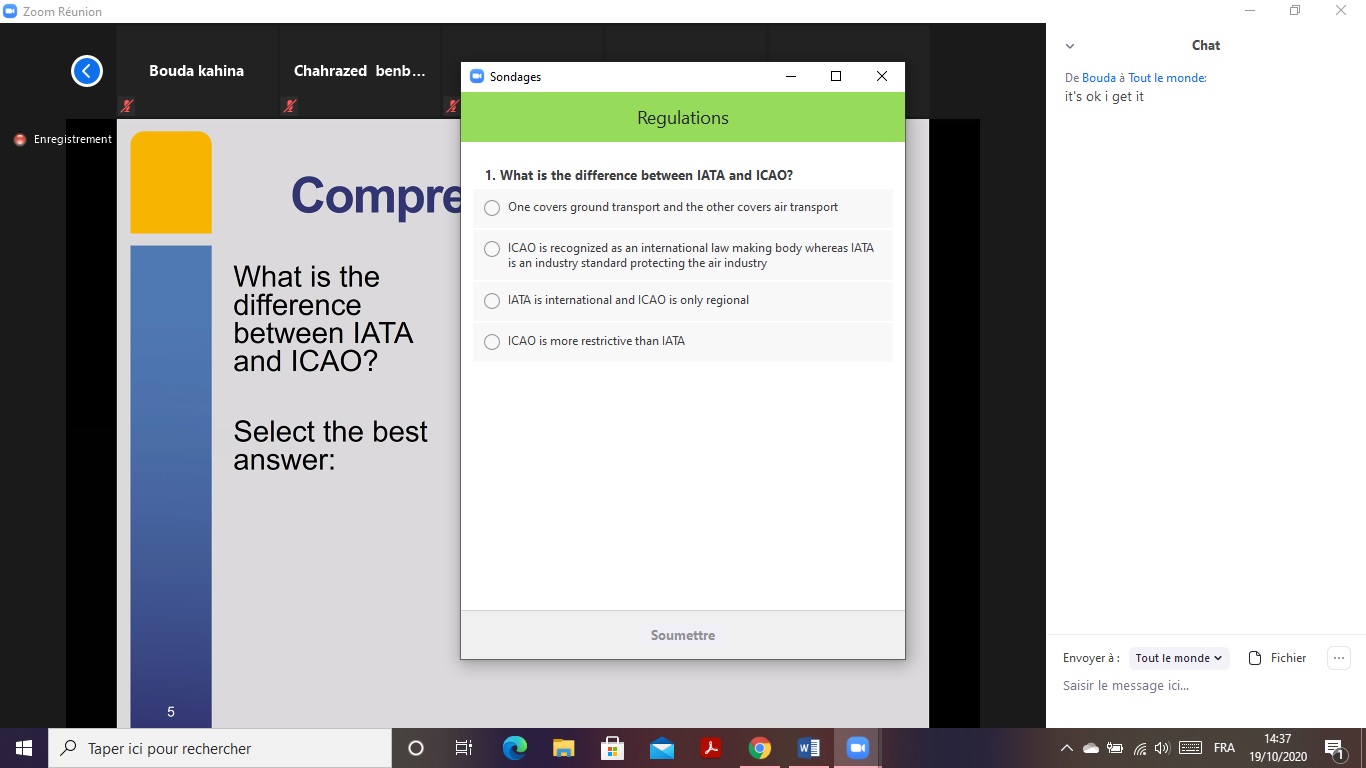Click the Zoom Réunion title bar icon
The width and height of the screenshot is (1366, 768).
click(x=11, y=11)
